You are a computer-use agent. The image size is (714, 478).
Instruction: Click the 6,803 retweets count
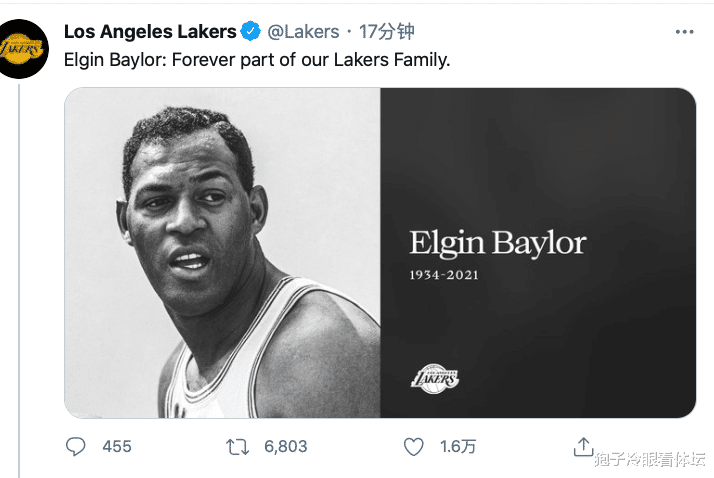click(x=285, y=446)
